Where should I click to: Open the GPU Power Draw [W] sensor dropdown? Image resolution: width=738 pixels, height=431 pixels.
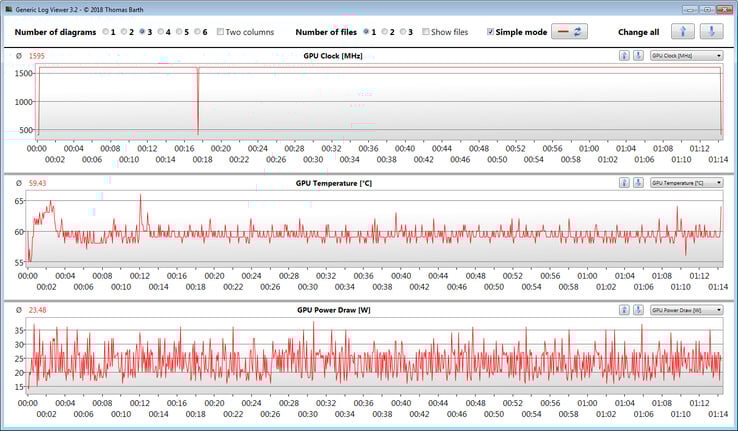(x=686, y=310)
